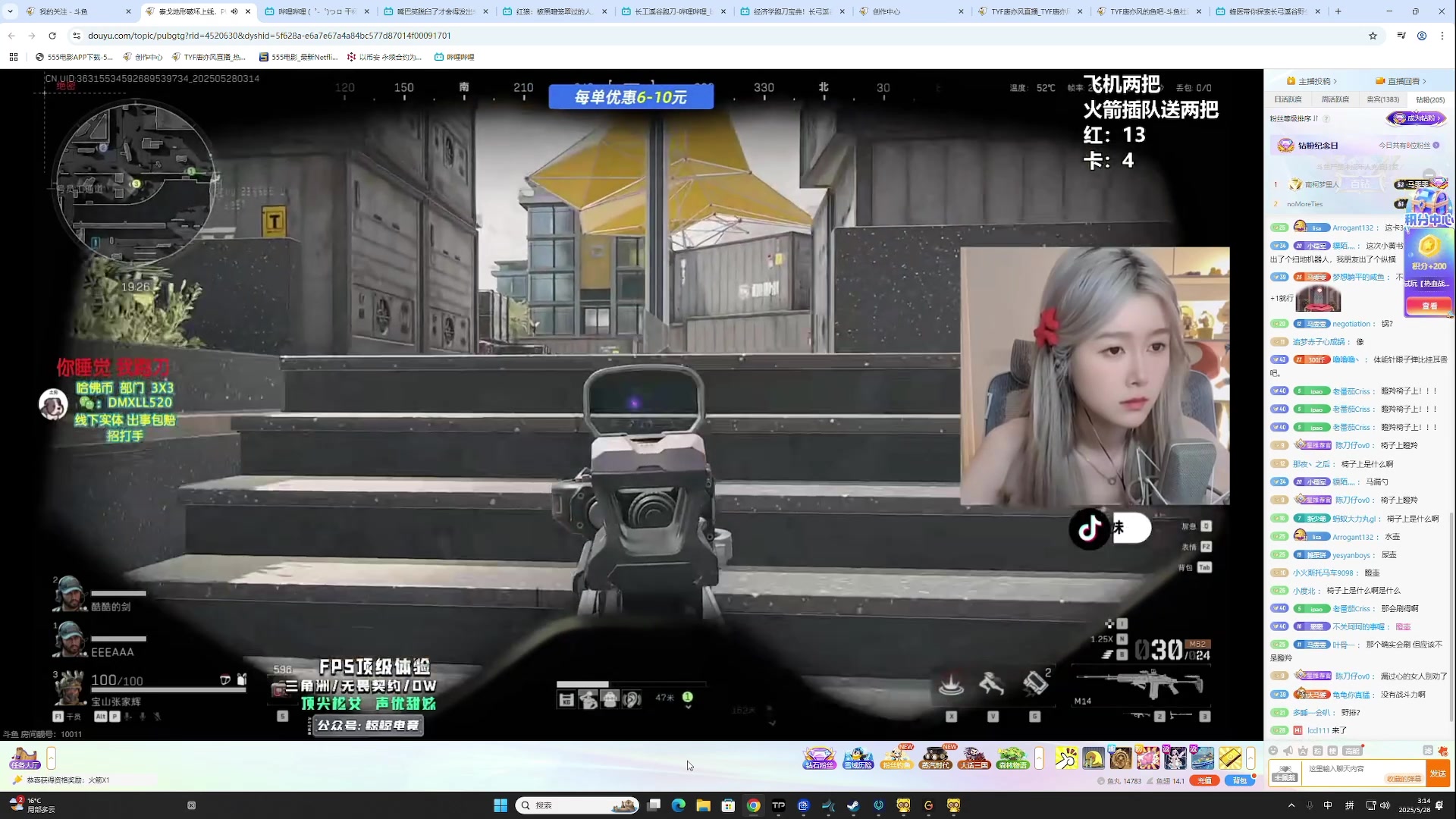Reload the current Douyu page
This screenshot has height=819, width=1456.
click(x=52, y=36)
